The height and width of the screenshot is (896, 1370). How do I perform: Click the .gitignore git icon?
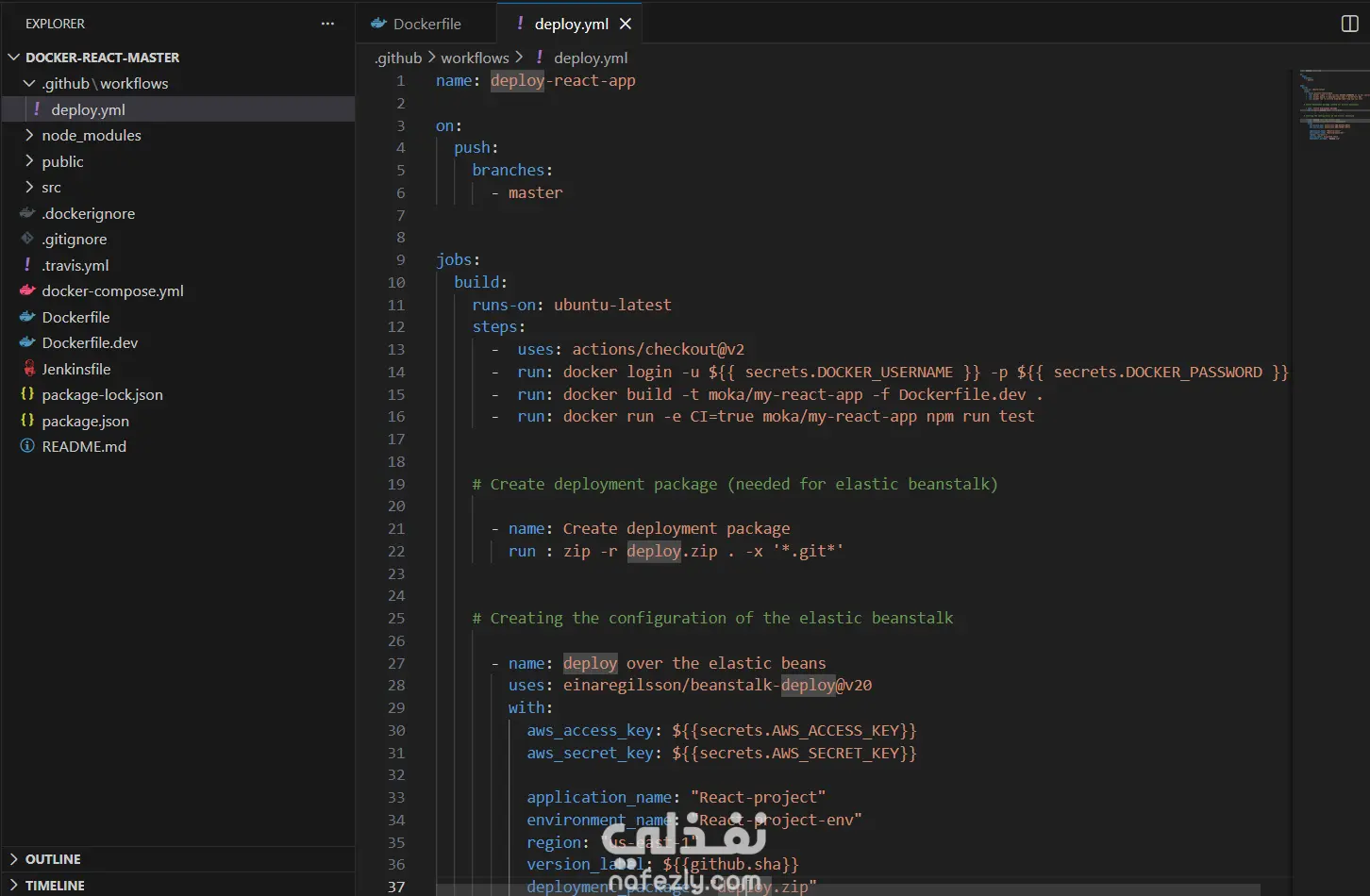[27, 239]
